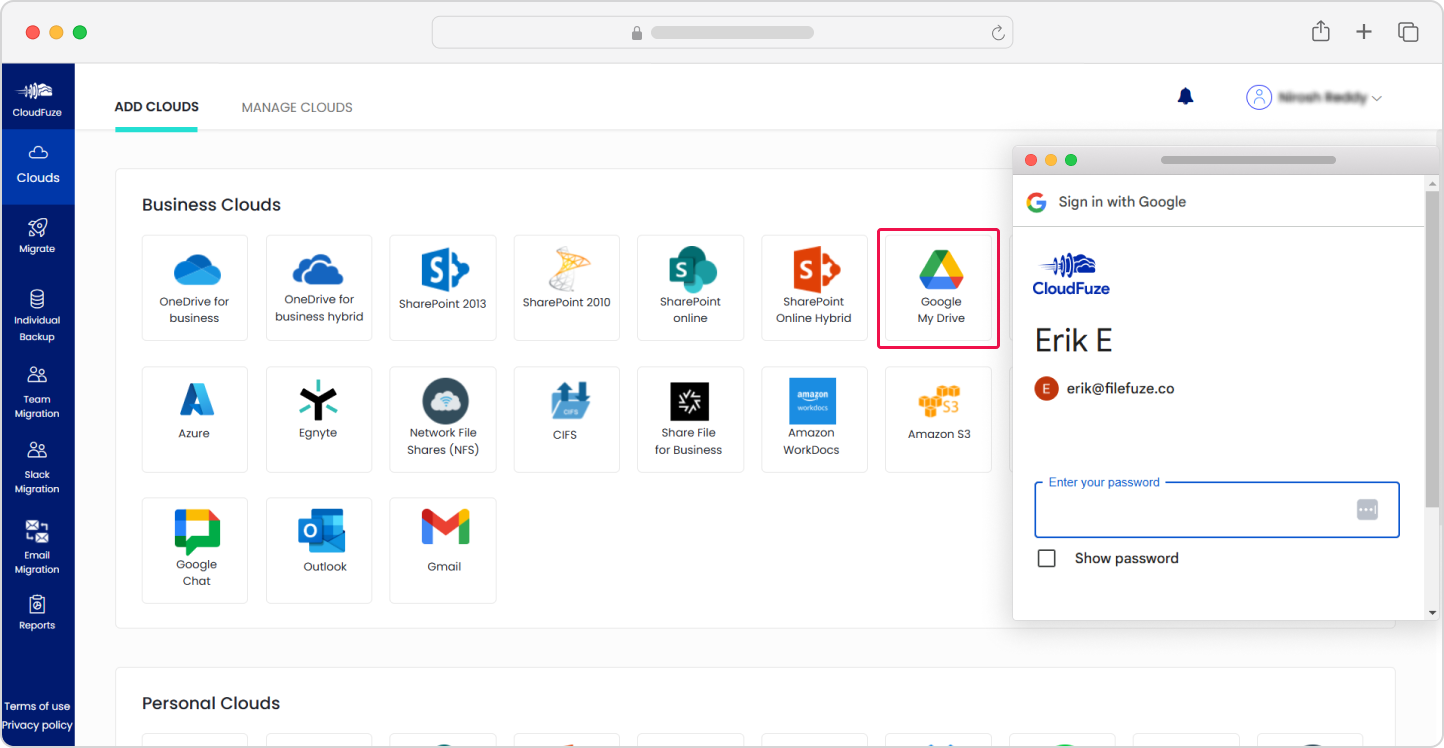This screenshot has height=748, width=1444.
Task: Add Amazon S3 cloud
Action: (939, 419)
